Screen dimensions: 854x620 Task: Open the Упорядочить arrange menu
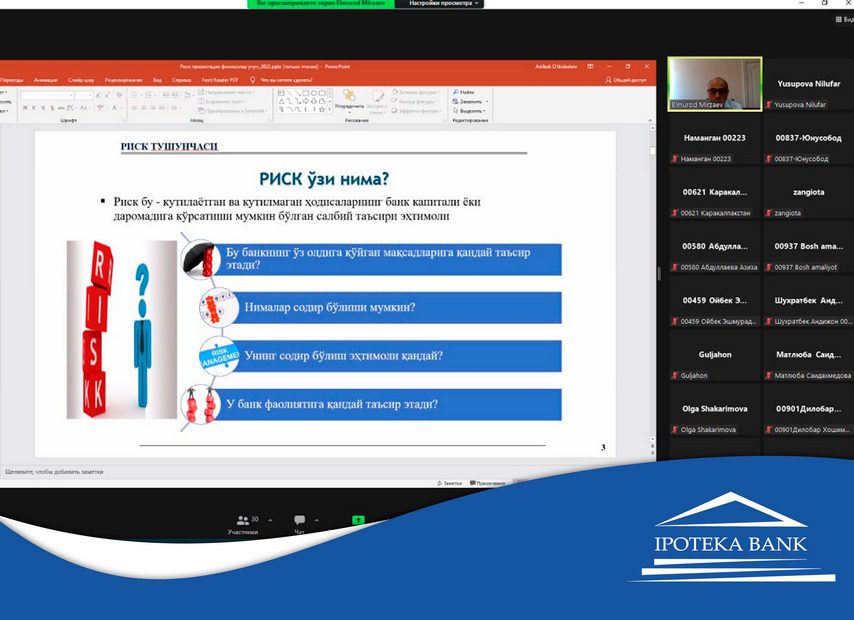click(x=349, y=99)
